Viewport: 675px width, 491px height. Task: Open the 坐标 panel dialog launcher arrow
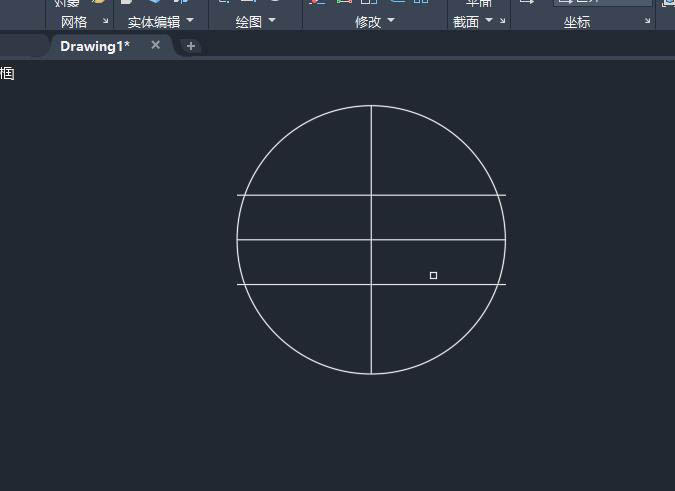tap(647, 21)
